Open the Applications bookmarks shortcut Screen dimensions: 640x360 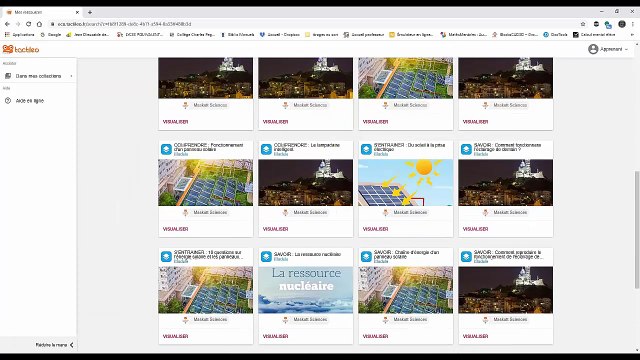point(20,35)
